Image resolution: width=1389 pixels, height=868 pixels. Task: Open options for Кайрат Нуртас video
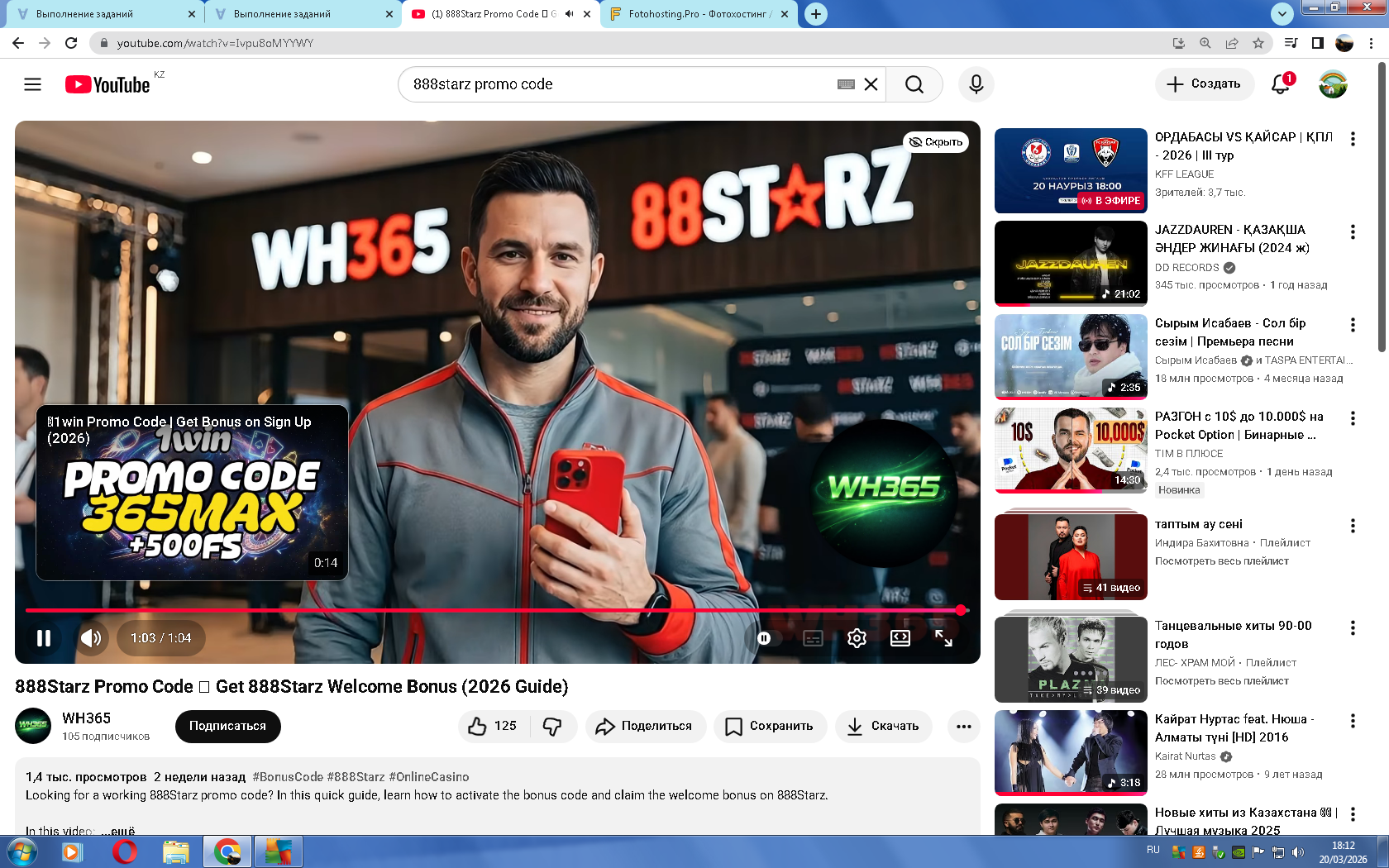tap(1353, 722)
